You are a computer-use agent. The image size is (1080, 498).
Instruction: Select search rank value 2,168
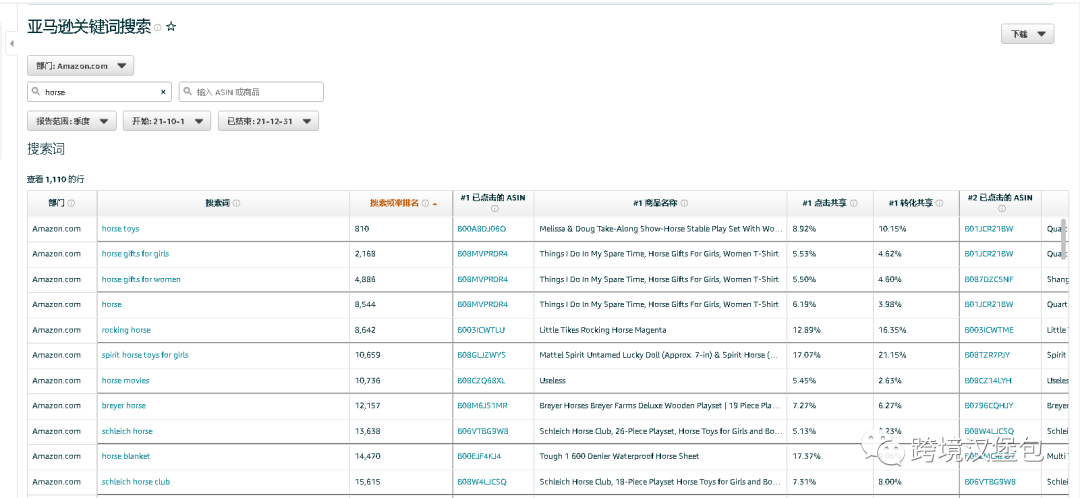pyautogui.click(x=364, y=254)
